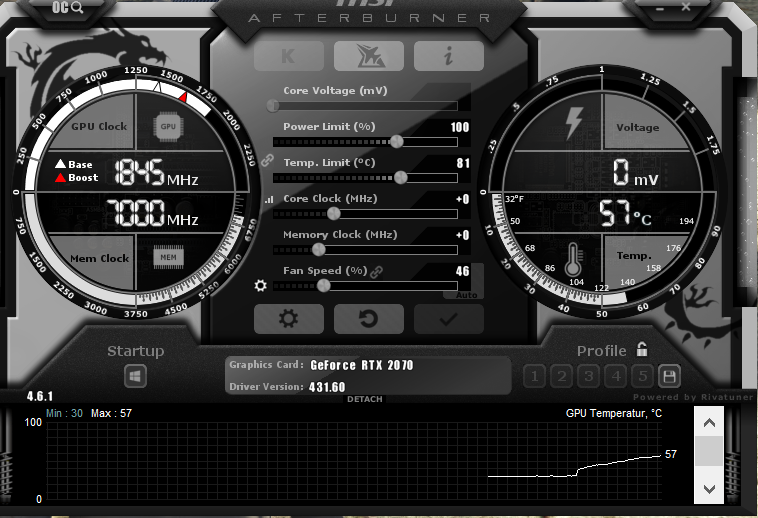The width and height of the screenshot is (758, 518).
Task: Click the MEM chip icon in gauge
Action: 168,258
